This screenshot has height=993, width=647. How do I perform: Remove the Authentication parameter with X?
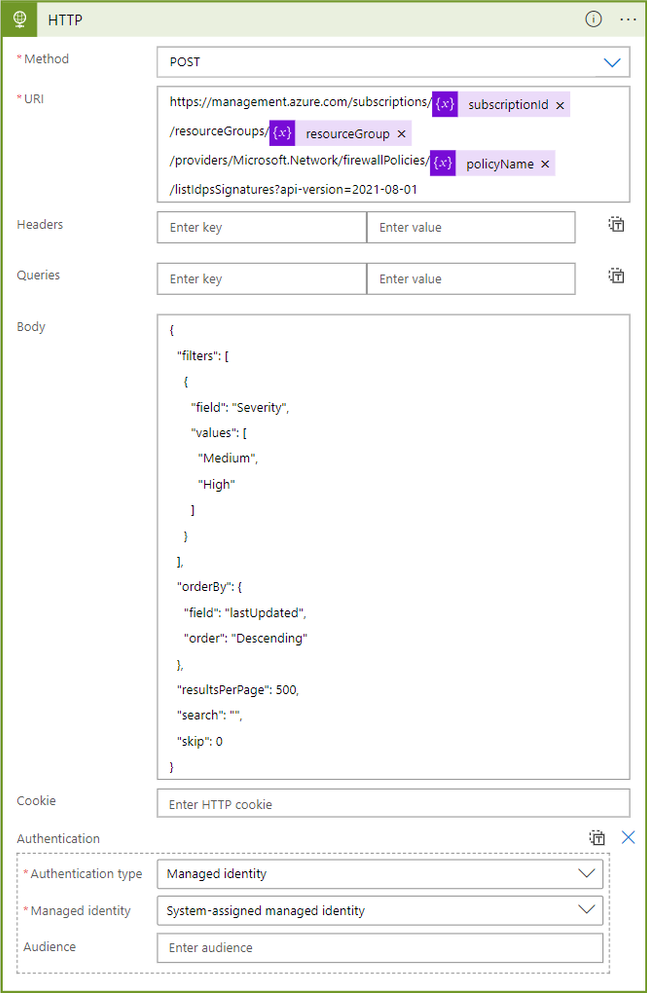[628, 837]
